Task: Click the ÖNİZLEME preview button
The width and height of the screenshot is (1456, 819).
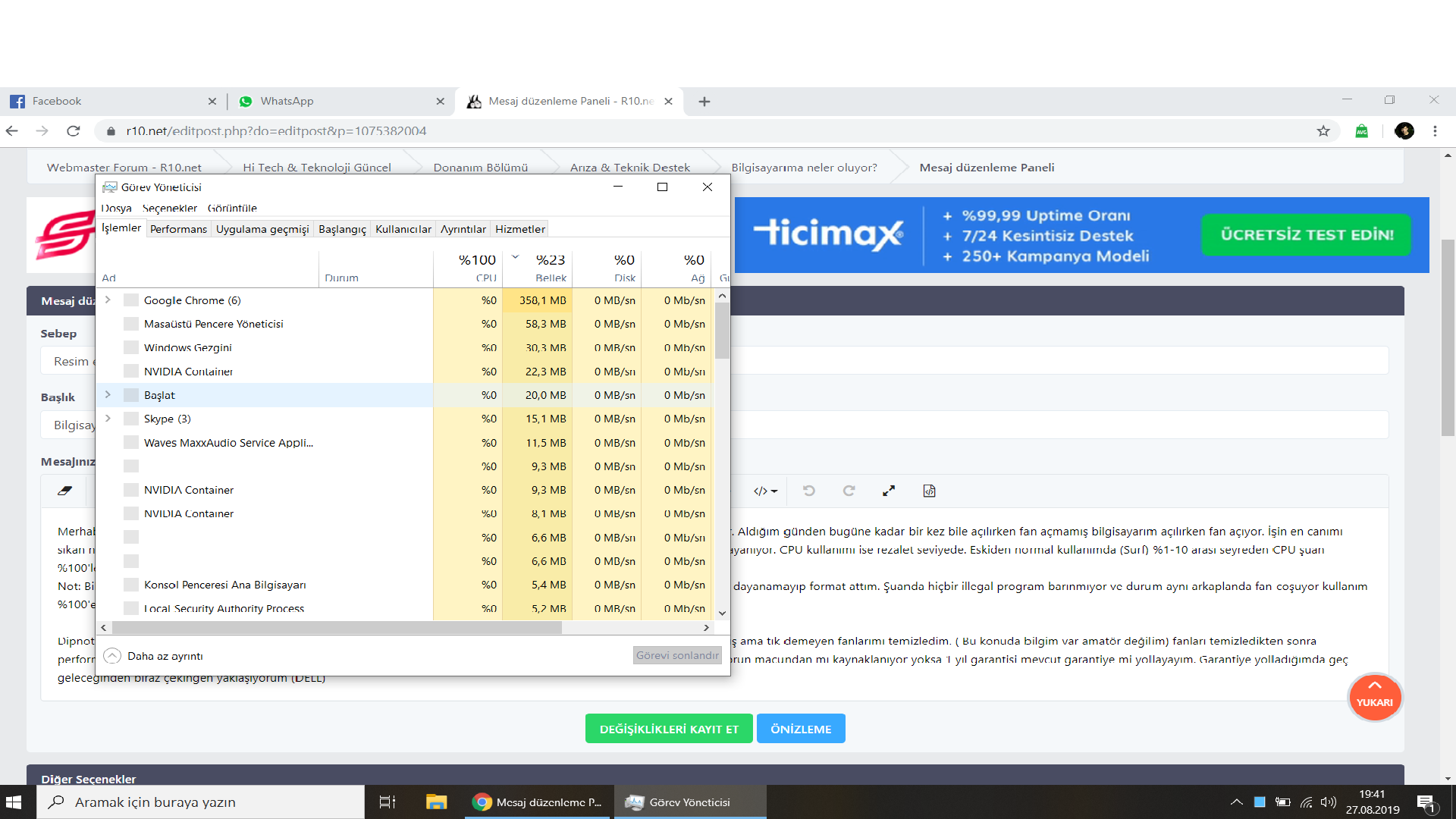Action: (x=801, y=729)
